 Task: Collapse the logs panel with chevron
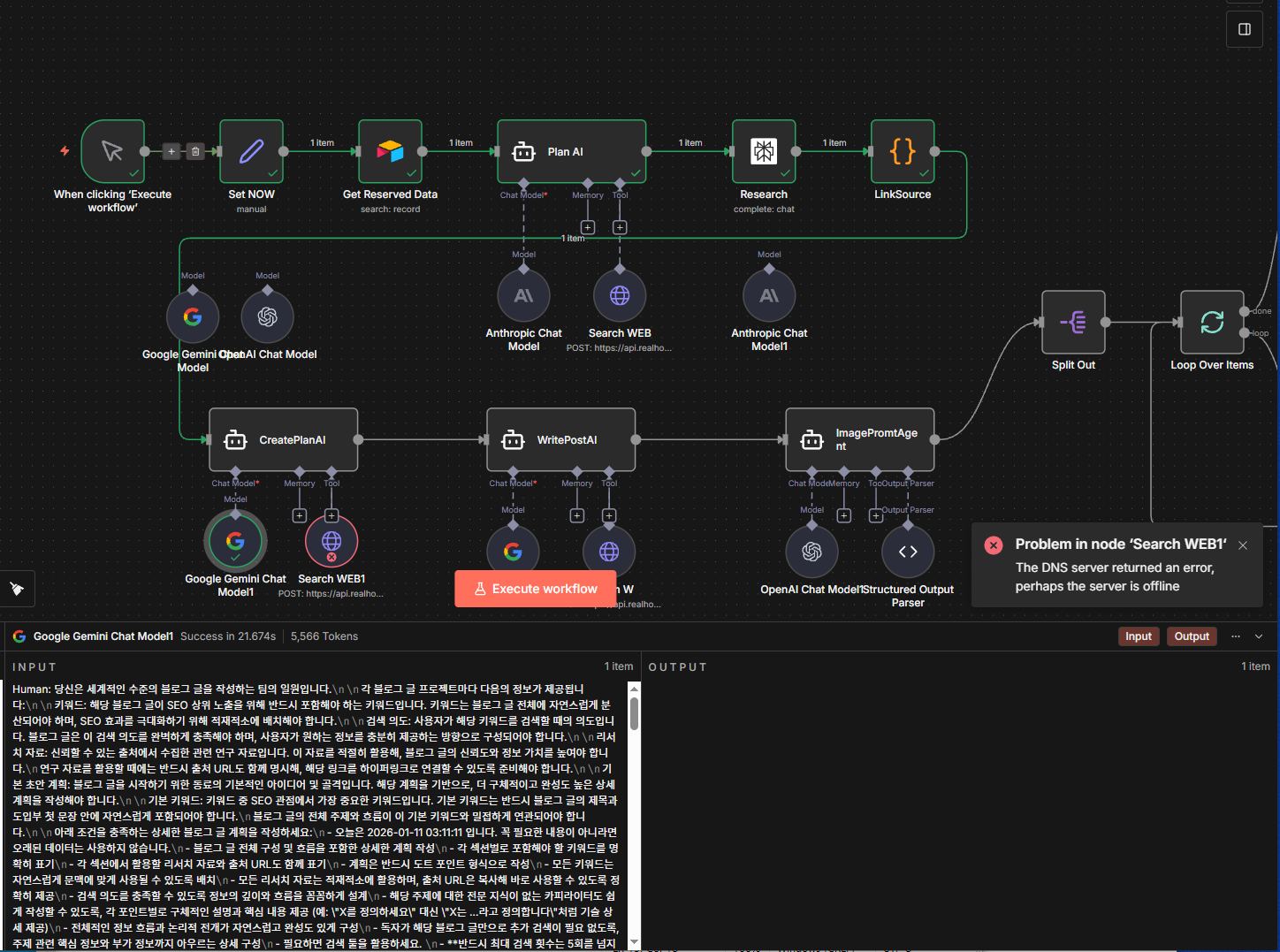click(1259, 636)
